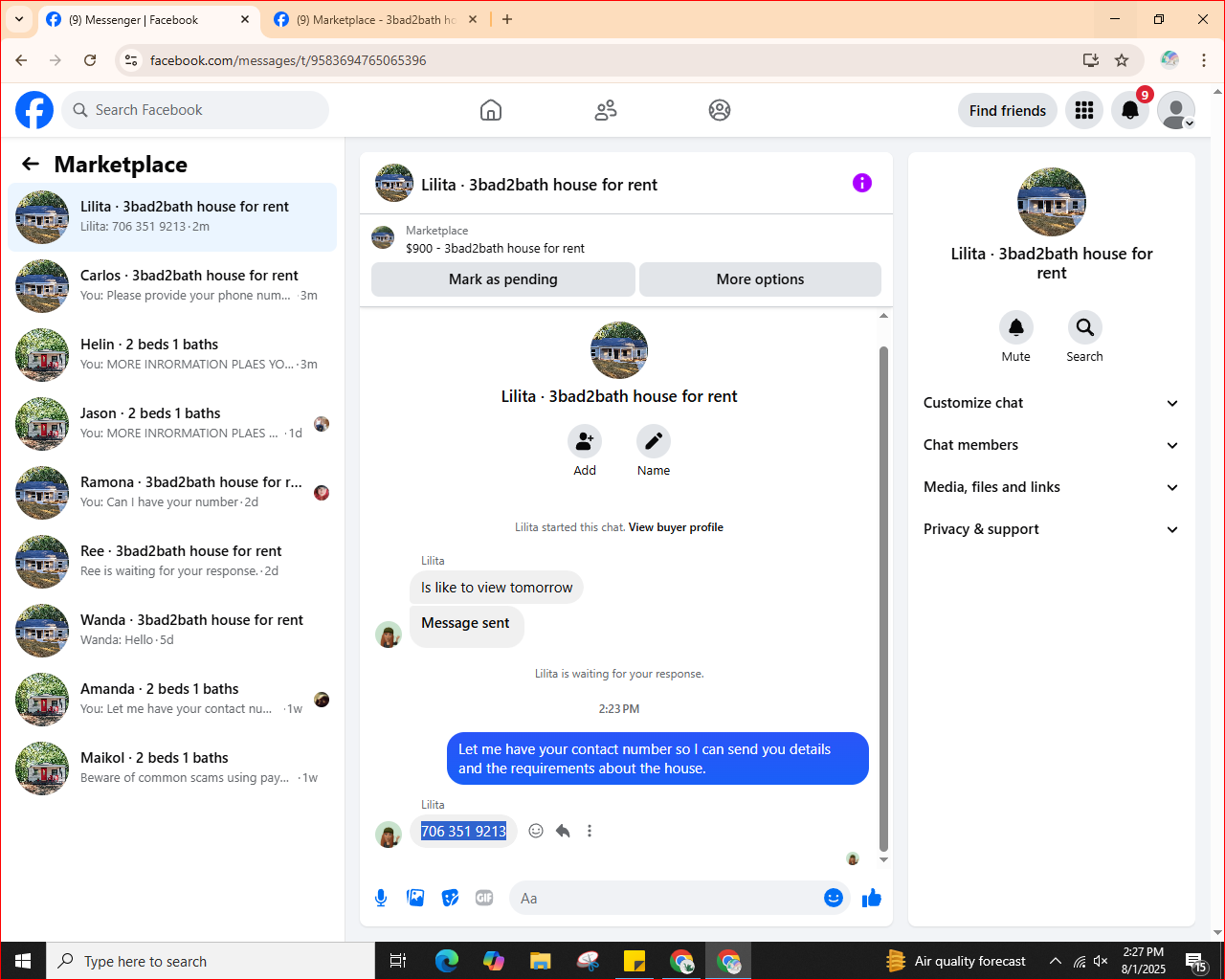Open the Ramona 3bad2bath house conversation

(x=172, y=493)
